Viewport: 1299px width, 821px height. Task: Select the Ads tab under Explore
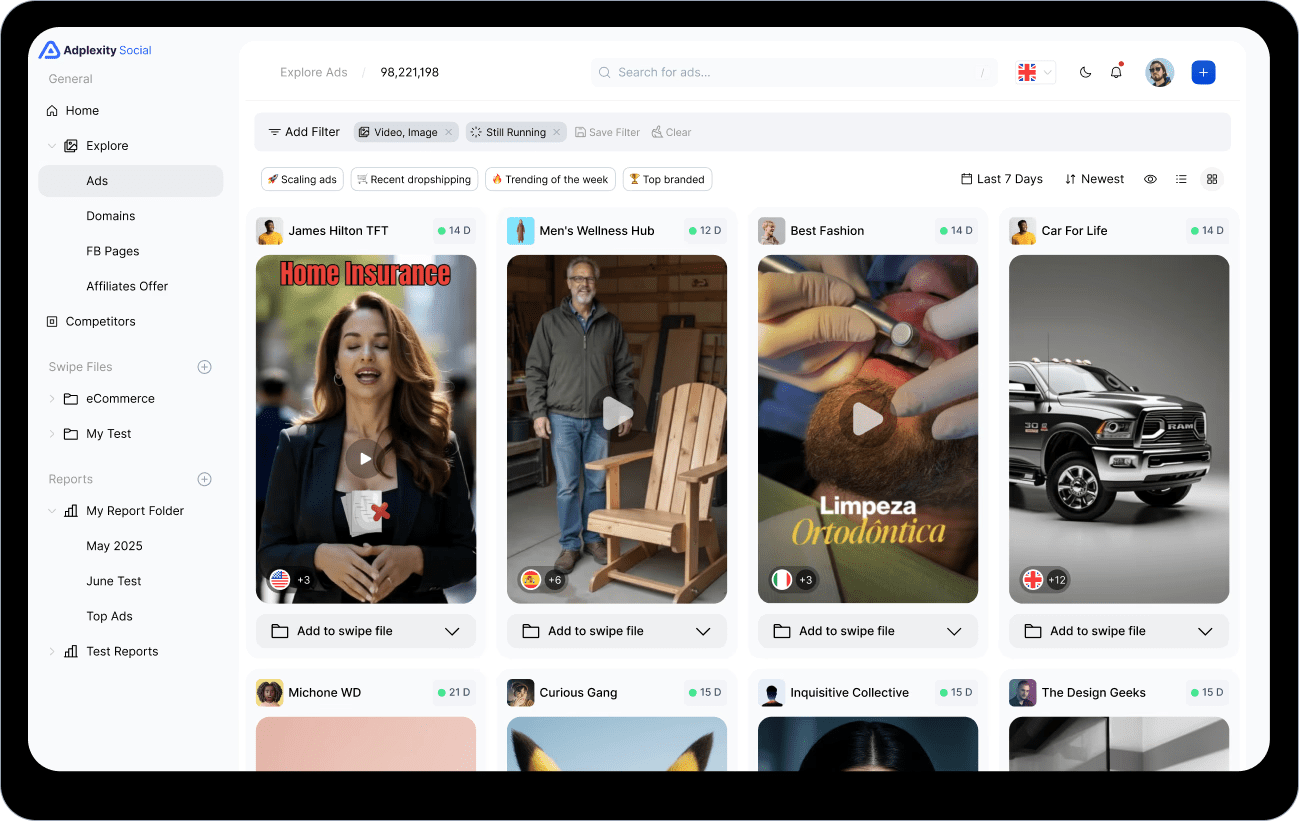[x=96, y=180]
